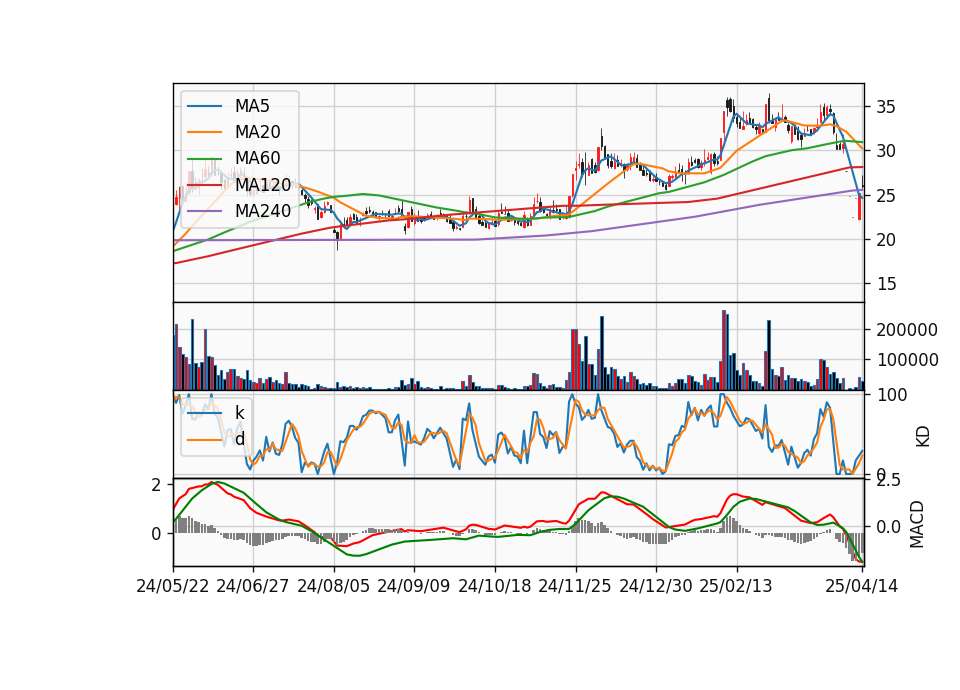
Task: Click the 15 price axis value
Action: click(886, 284)
